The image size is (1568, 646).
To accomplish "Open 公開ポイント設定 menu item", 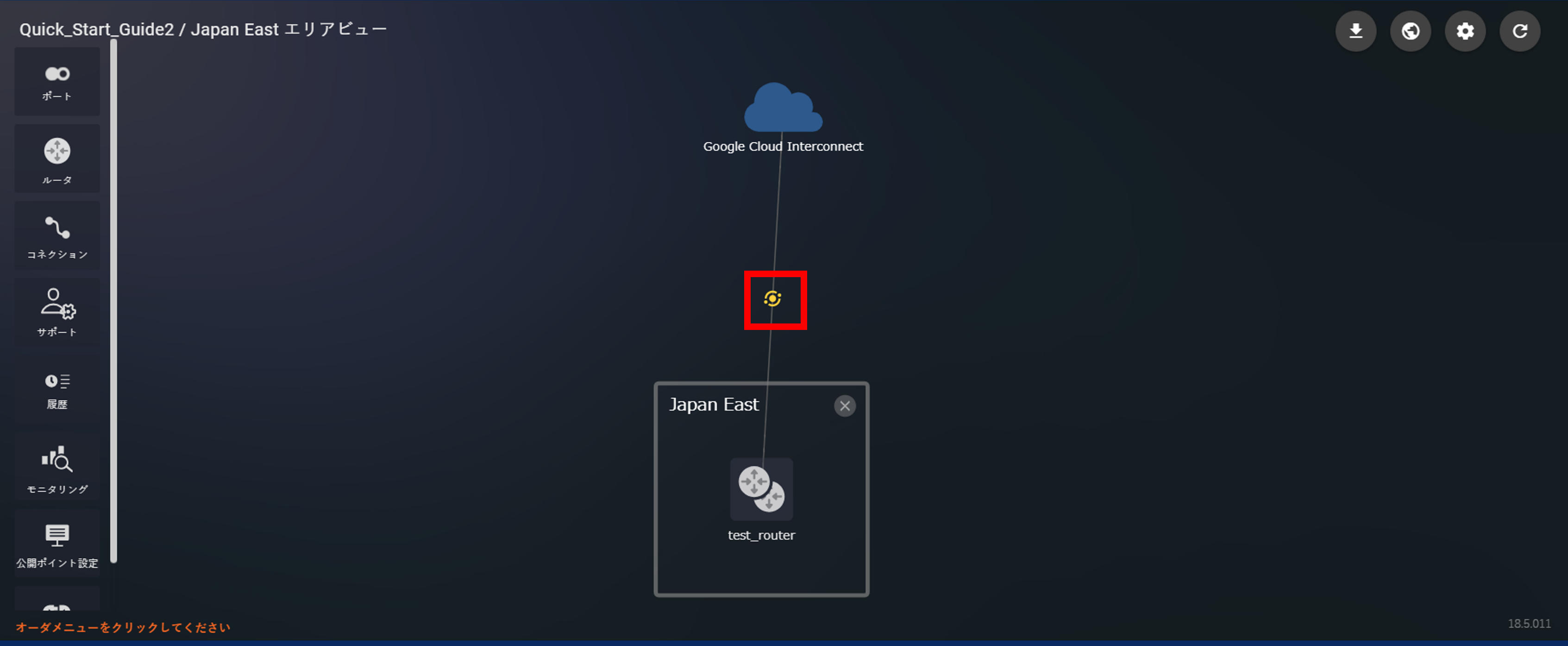I will 57,543.
